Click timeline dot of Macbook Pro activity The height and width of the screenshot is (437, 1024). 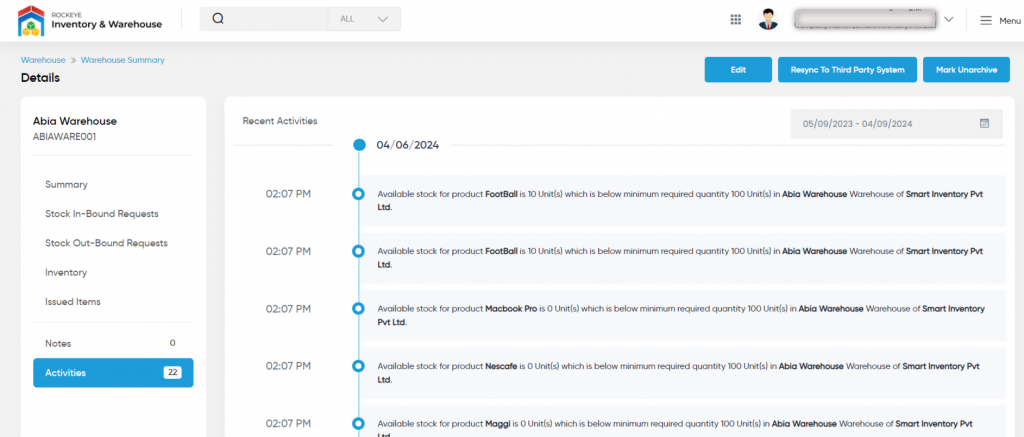358,308
